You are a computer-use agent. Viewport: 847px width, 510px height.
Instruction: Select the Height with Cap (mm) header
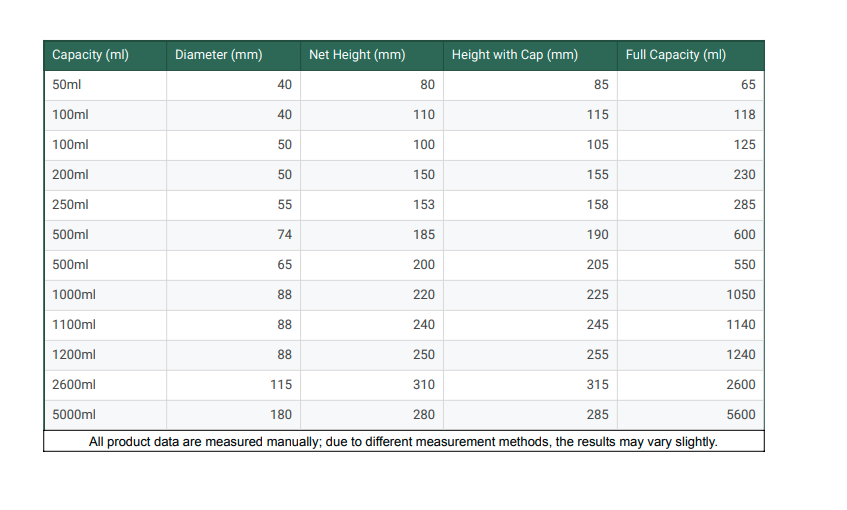coord(515,55)
